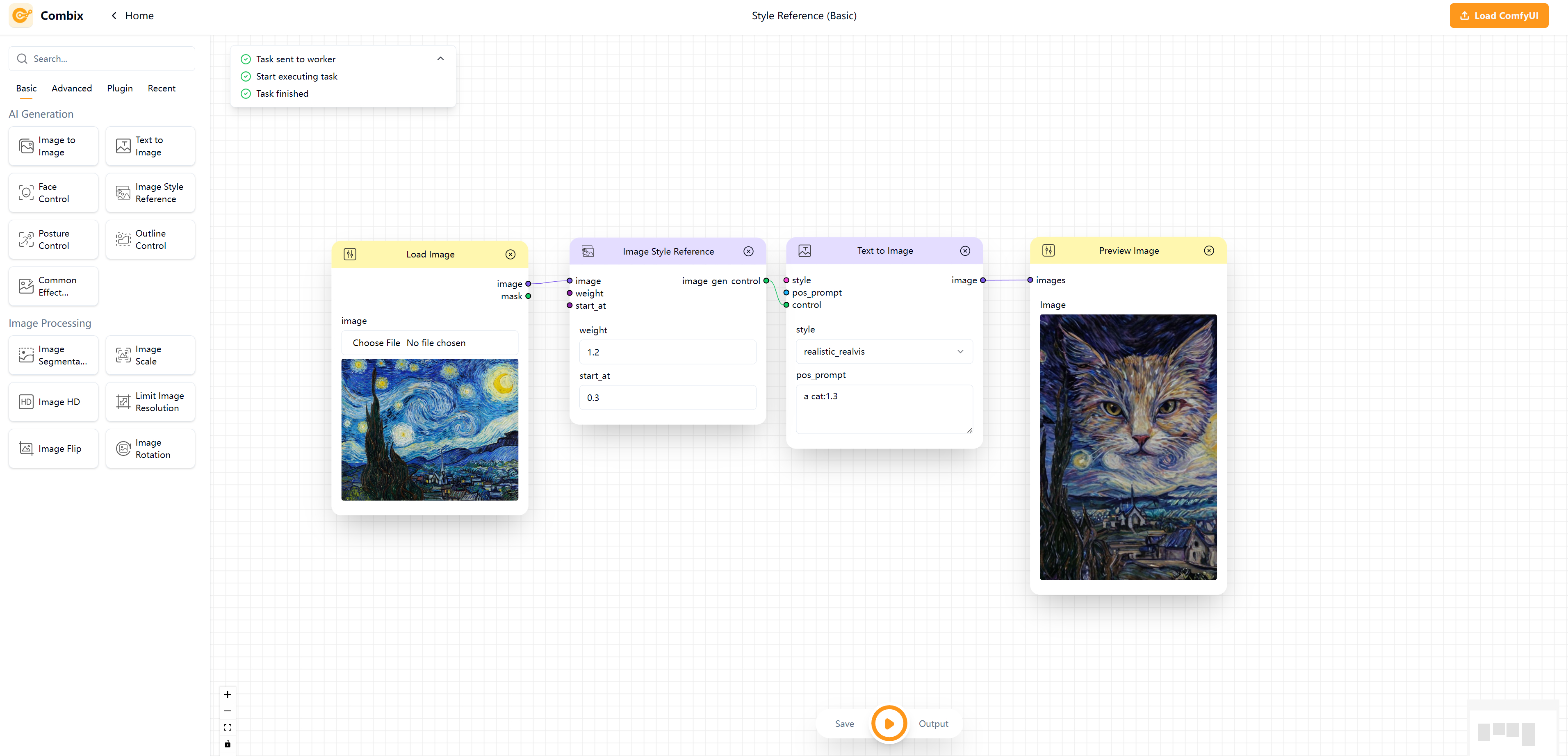Click the pos_prompt text area
1568x756 pixels.
(884, 409)
